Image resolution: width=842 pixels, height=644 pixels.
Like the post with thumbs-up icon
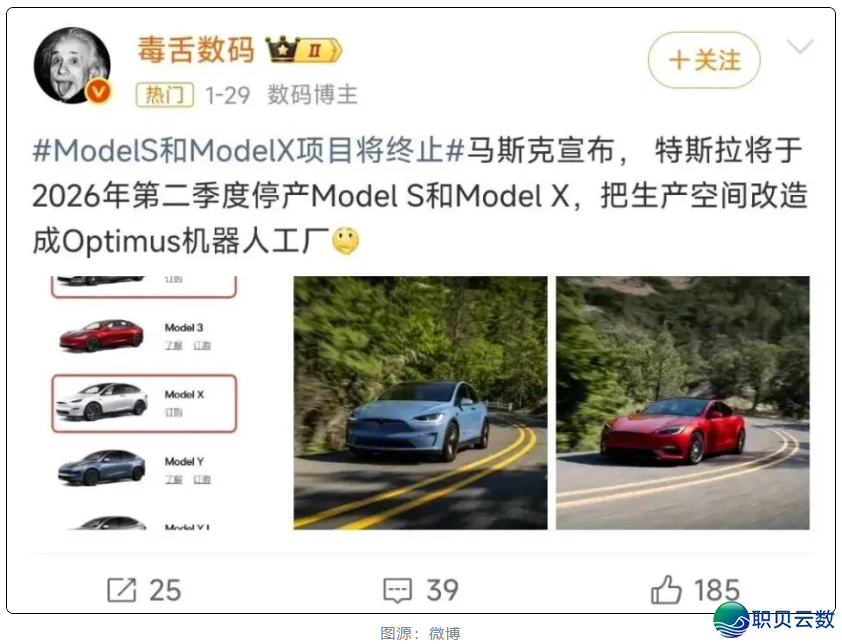tap(666, 589)
